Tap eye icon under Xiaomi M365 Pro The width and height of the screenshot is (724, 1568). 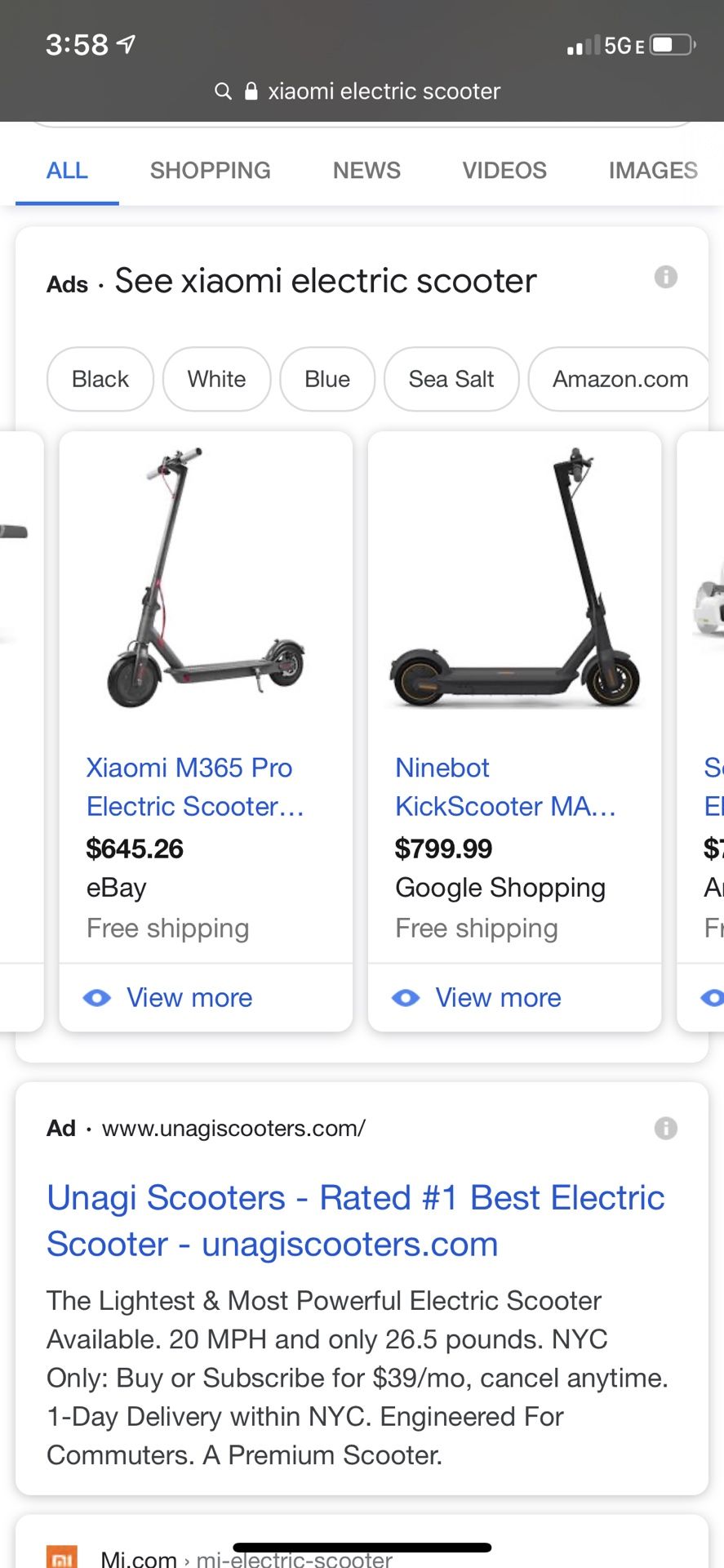point(97,997)
